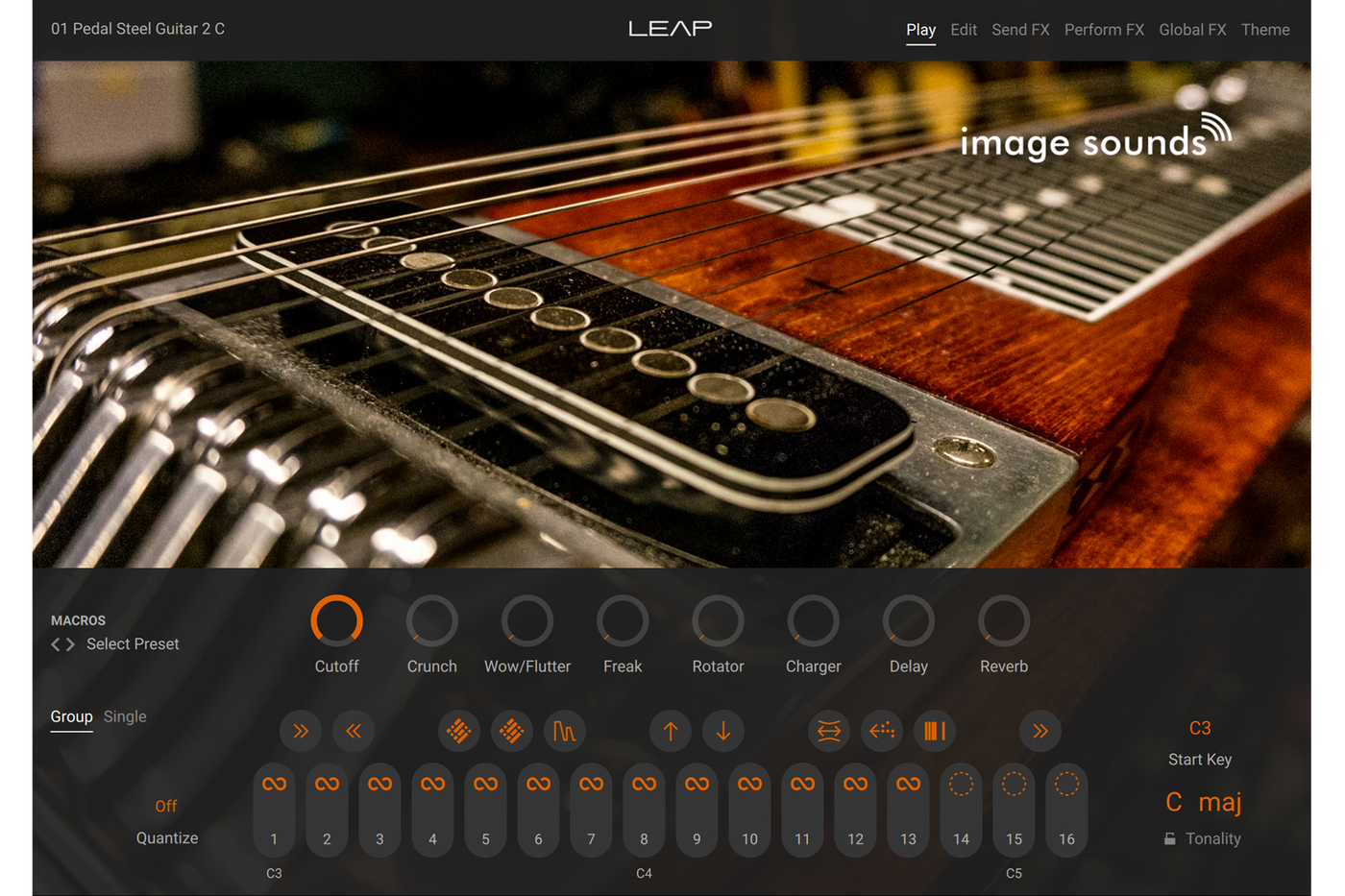Click the up arrow pitch icon
1345x896 pixels.
(x=671, y=732)
